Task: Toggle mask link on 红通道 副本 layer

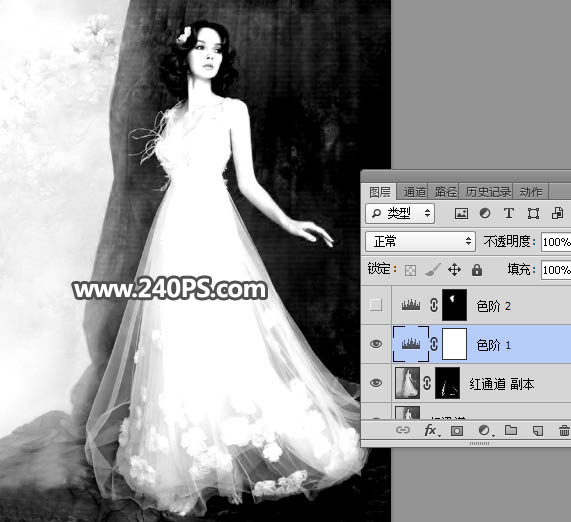Action: click(427, 383)
